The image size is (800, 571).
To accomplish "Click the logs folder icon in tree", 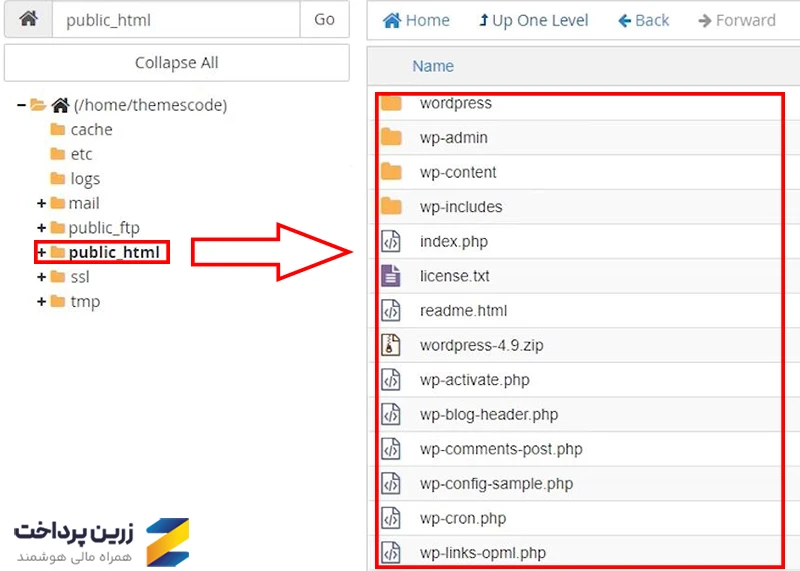I will pos(58,178).
